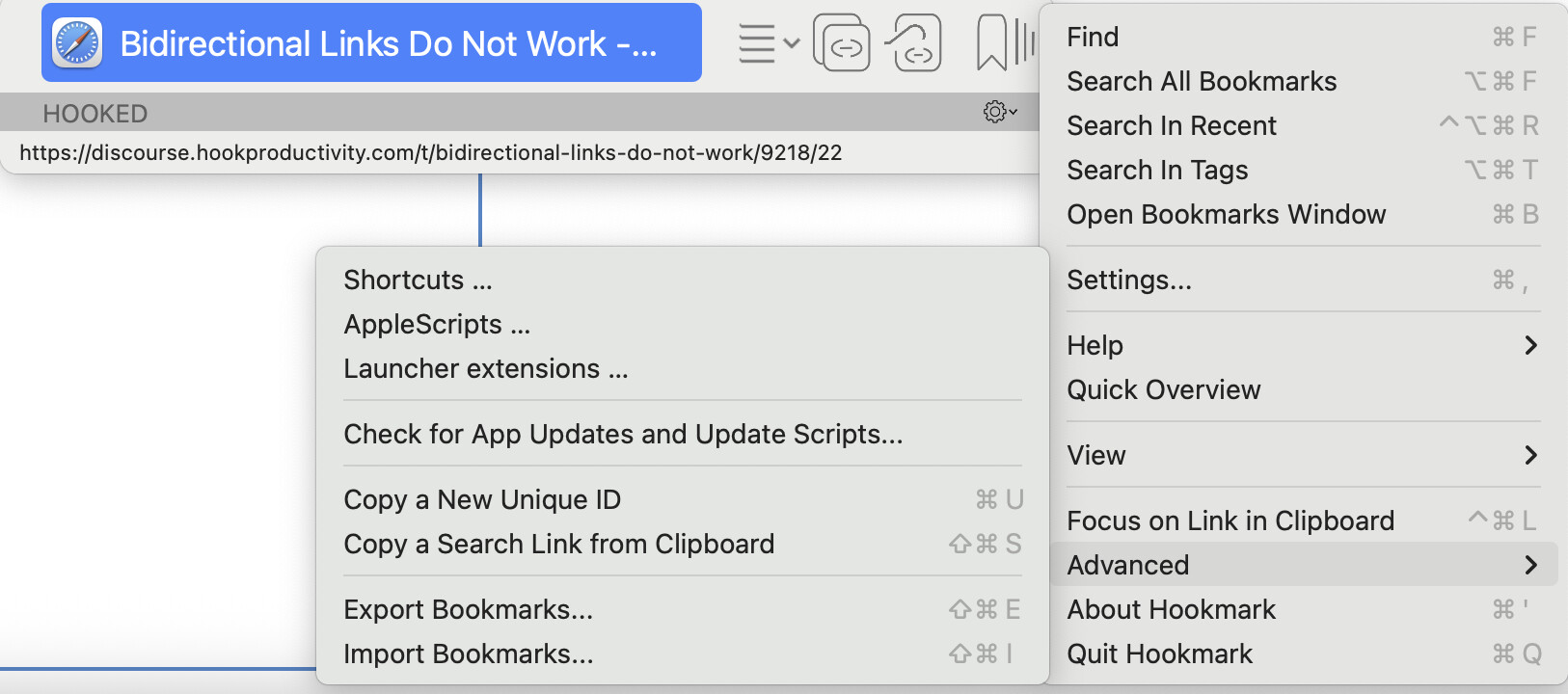Open the gear menu in HOOKED bar
Viewport: 1568px width, 694px height.
[999, 112]
